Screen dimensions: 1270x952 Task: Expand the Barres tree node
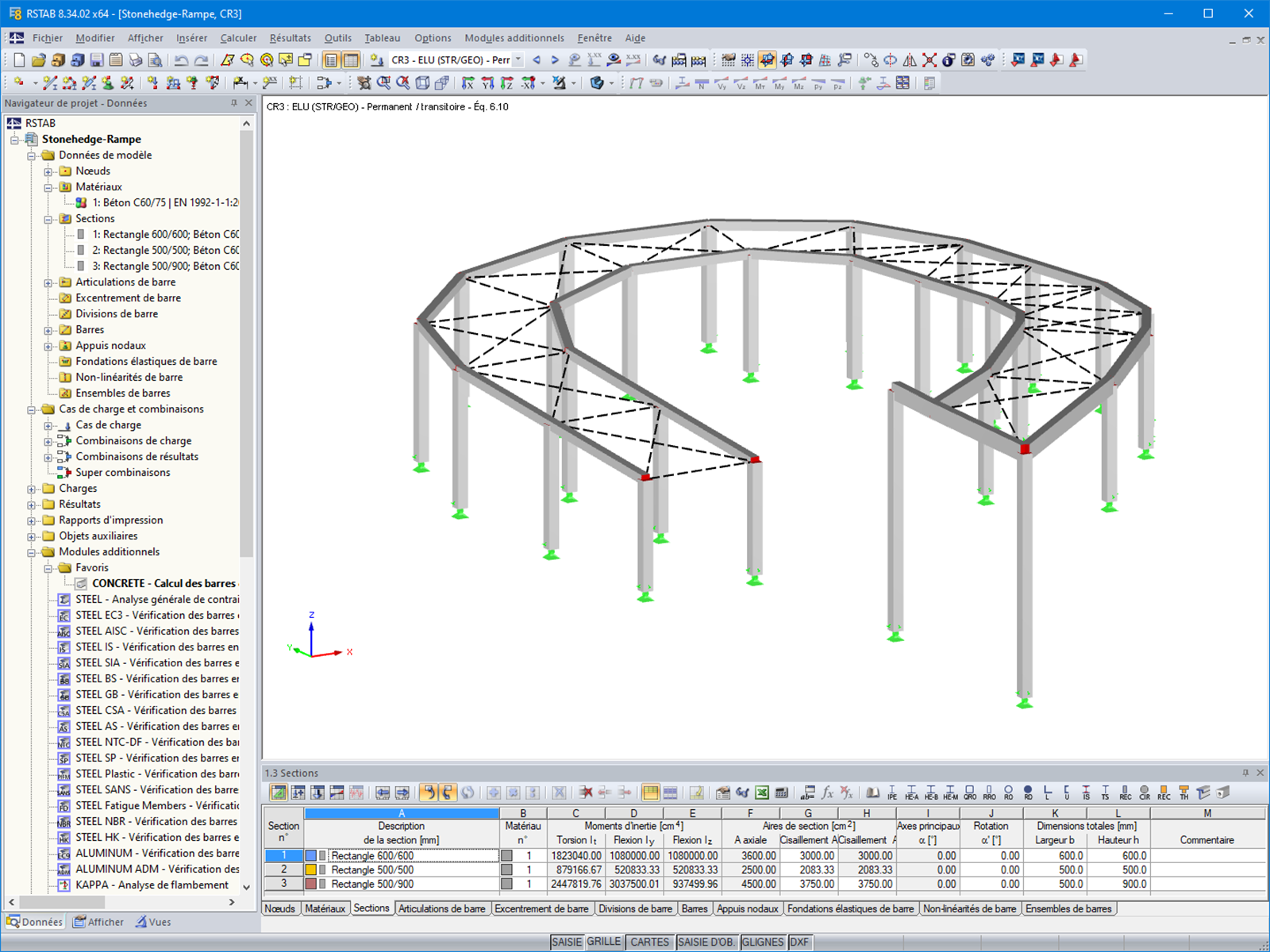(48, 330)
